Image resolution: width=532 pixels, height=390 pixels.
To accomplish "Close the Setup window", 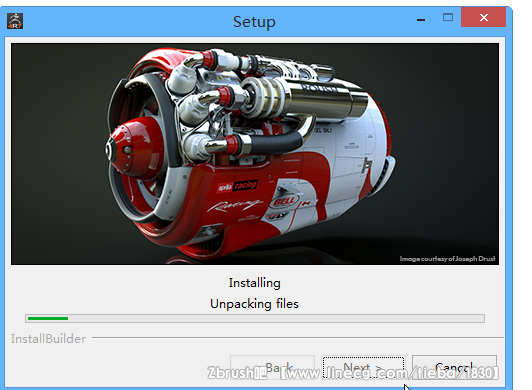I will [483, 17].
